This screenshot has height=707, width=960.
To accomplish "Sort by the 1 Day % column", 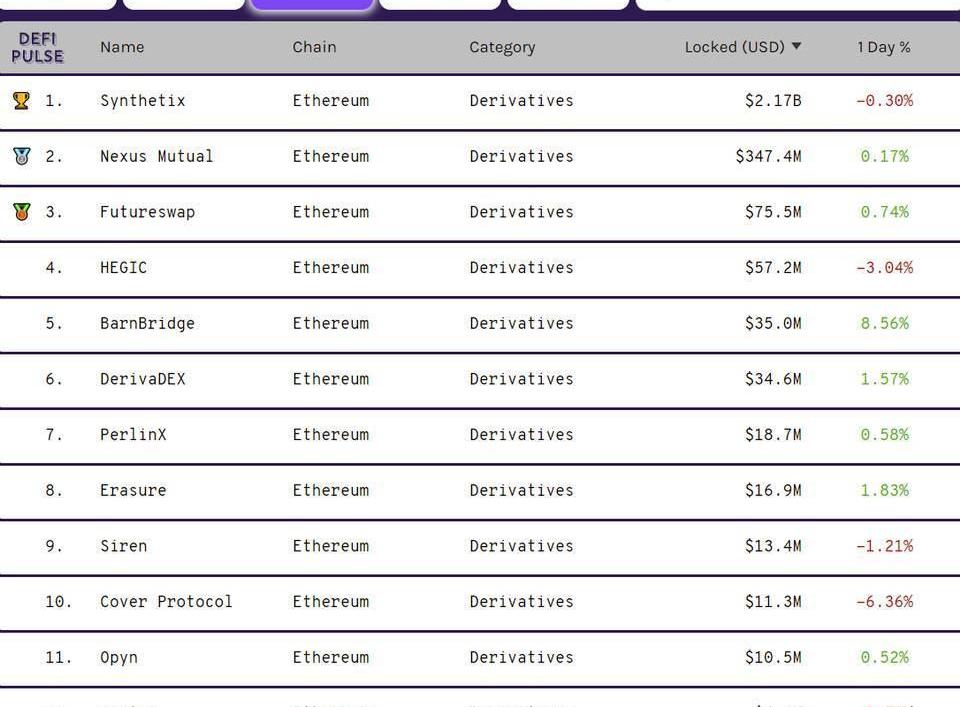I will (x=883, y=47).
